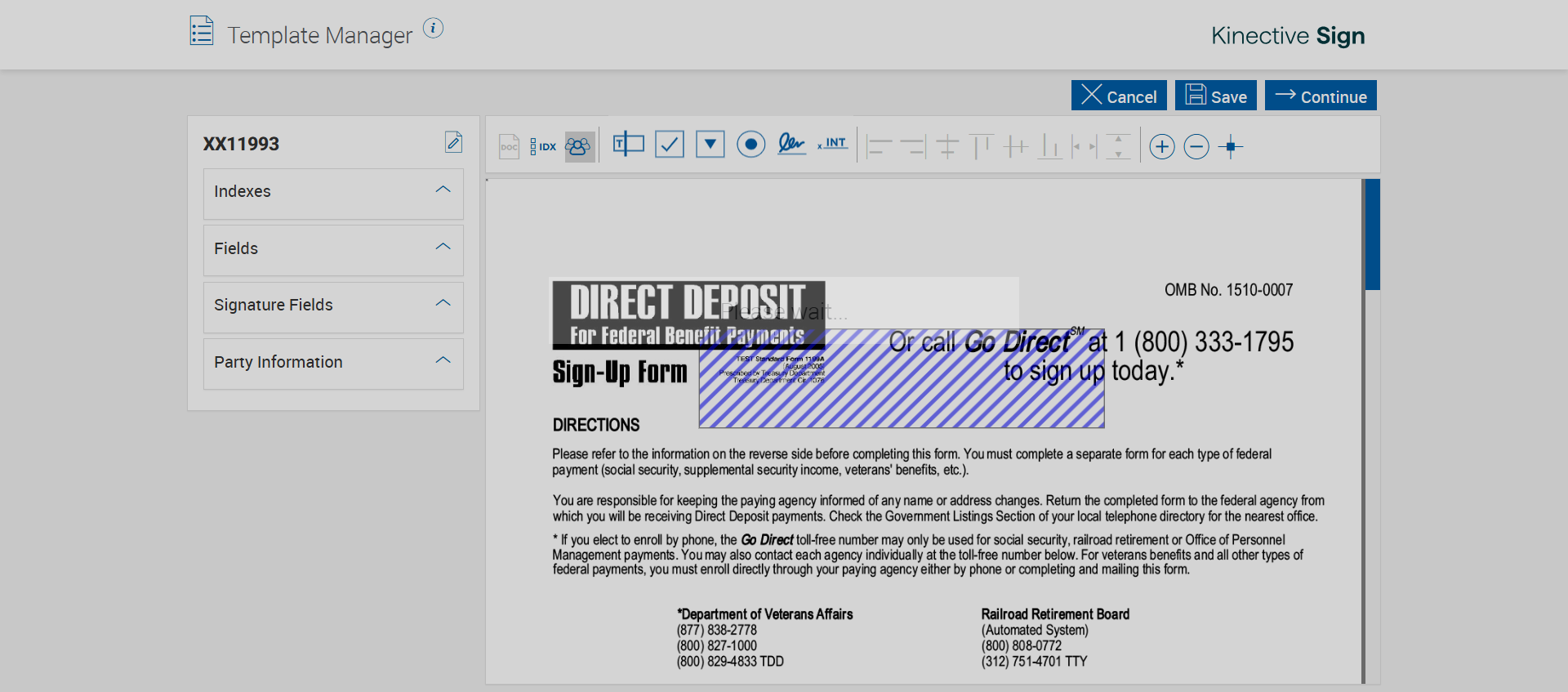
Task: Click the Template Manager info icon
Action: pos(433,29)
